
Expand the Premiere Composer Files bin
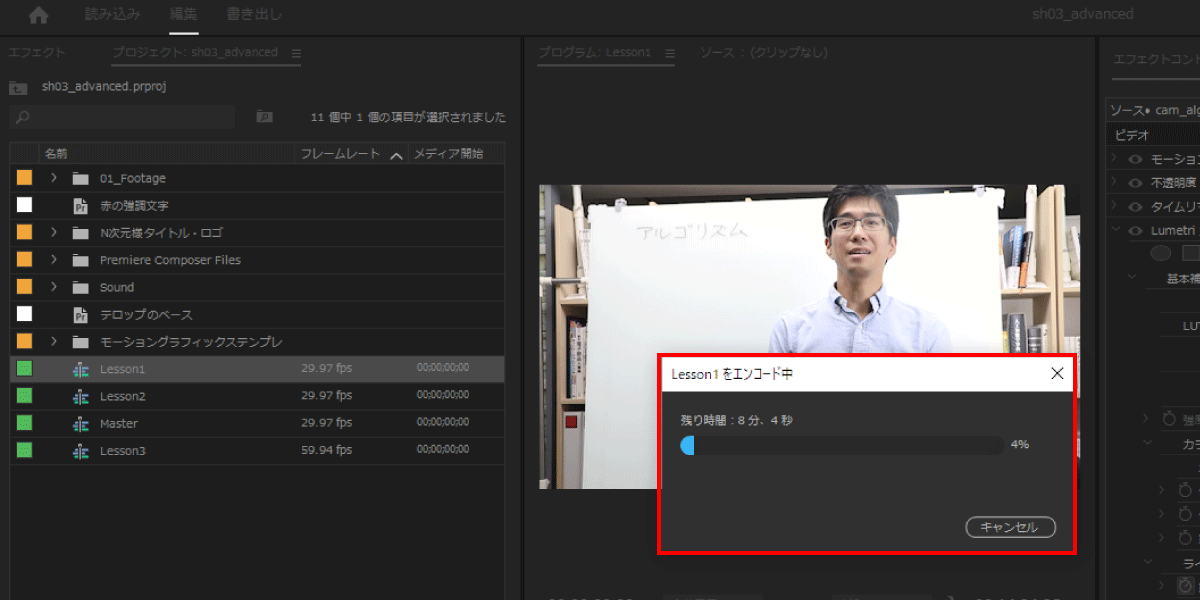[54, 260]
